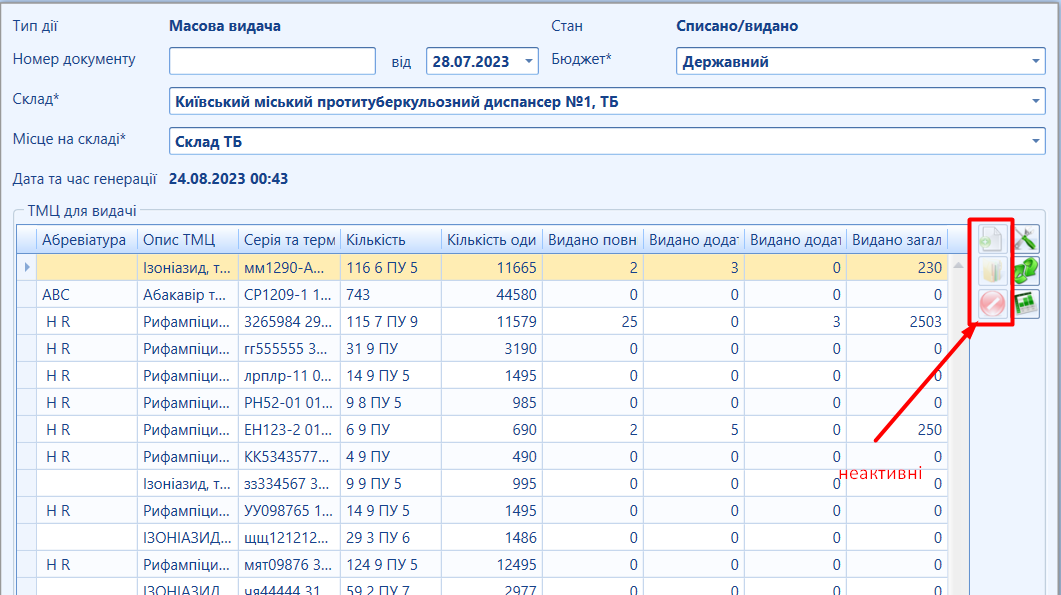
Task: Expand the Місце на складі combo box
Action: [1035, 141]
